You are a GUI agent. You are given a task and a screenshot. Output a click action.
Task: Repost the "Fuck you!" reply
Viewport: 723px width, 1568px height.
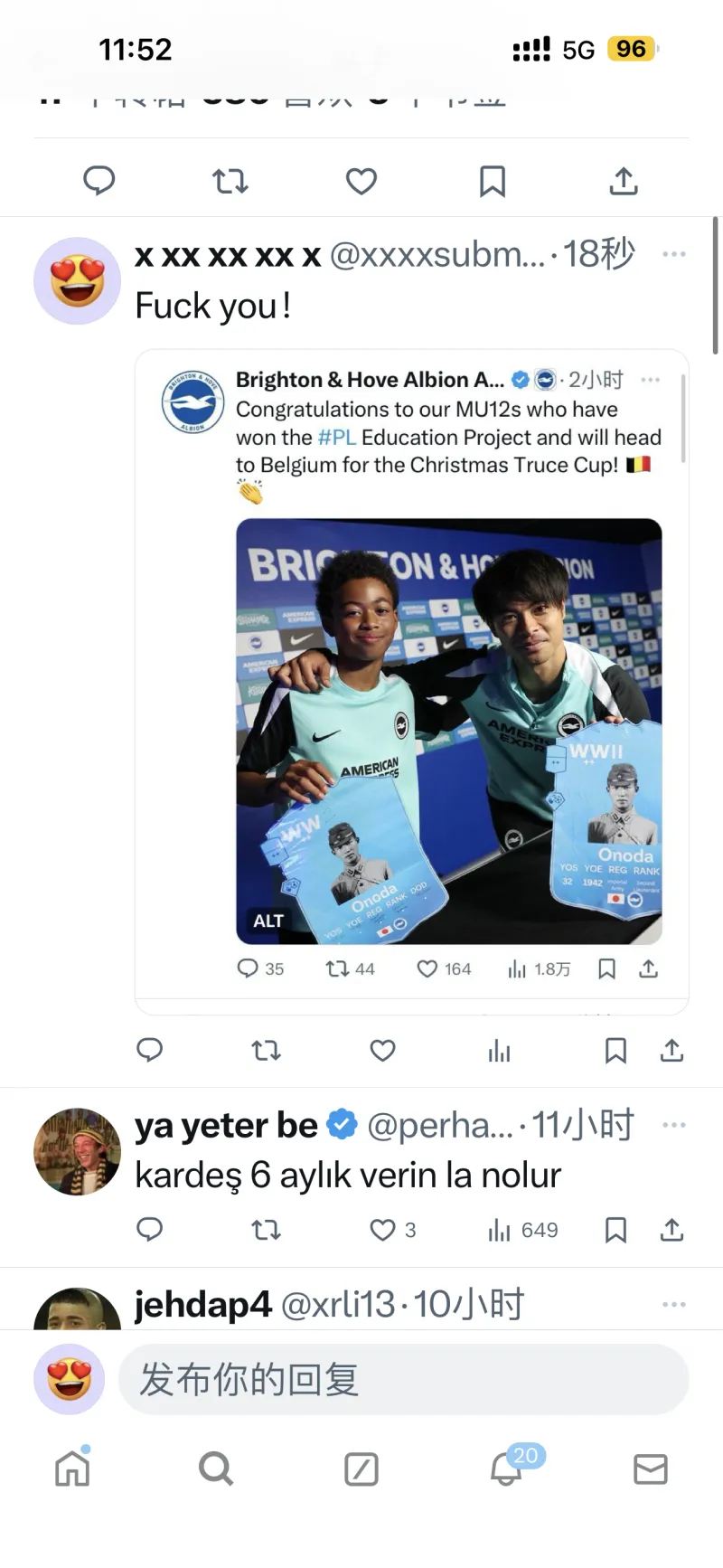click(266, 1050)
